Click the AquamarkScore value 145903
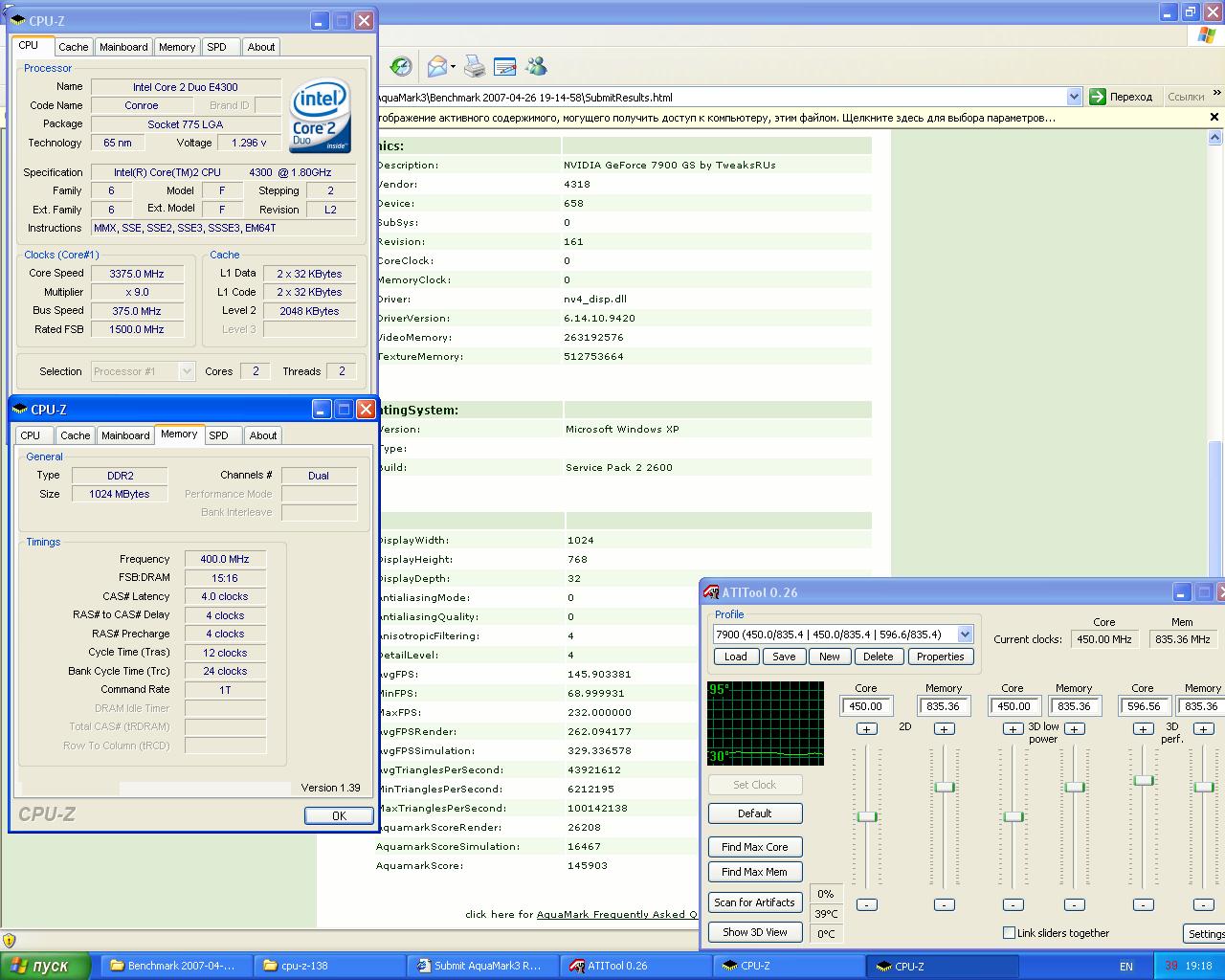This screenshot has height=980, width=1225. 586,865
